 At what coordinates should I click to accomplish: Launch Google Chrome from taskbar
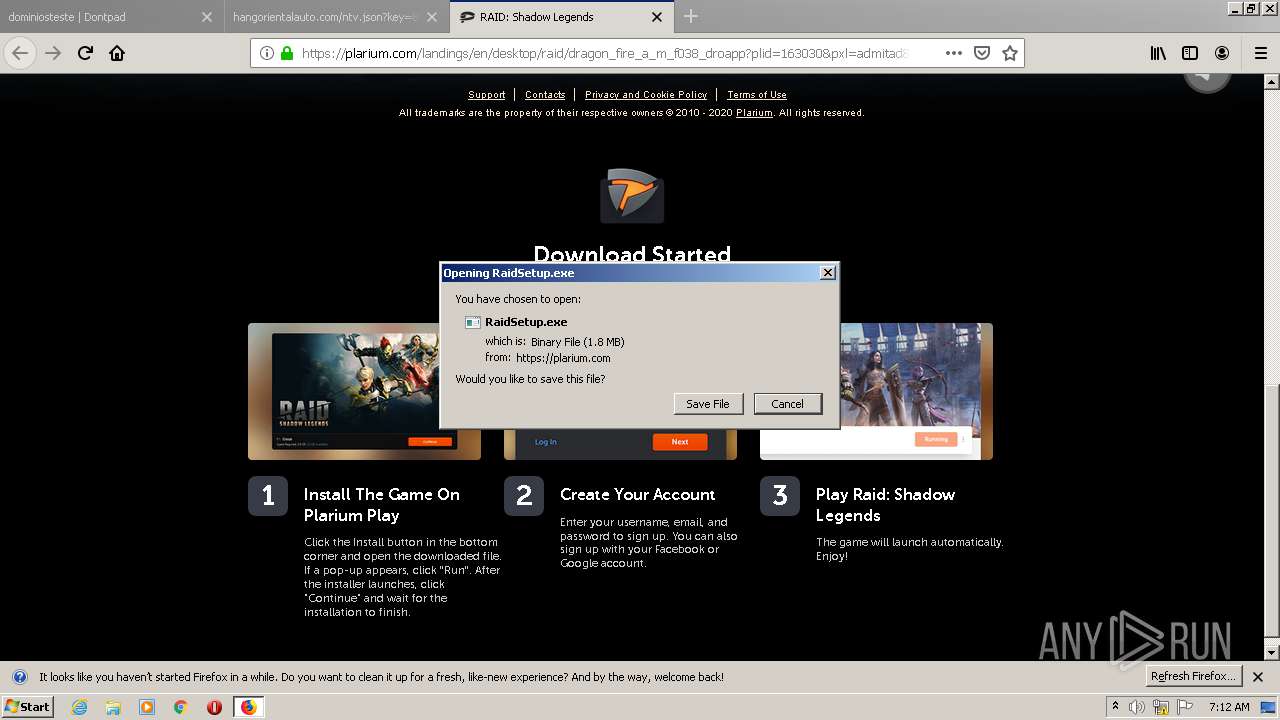pos(180,707)
